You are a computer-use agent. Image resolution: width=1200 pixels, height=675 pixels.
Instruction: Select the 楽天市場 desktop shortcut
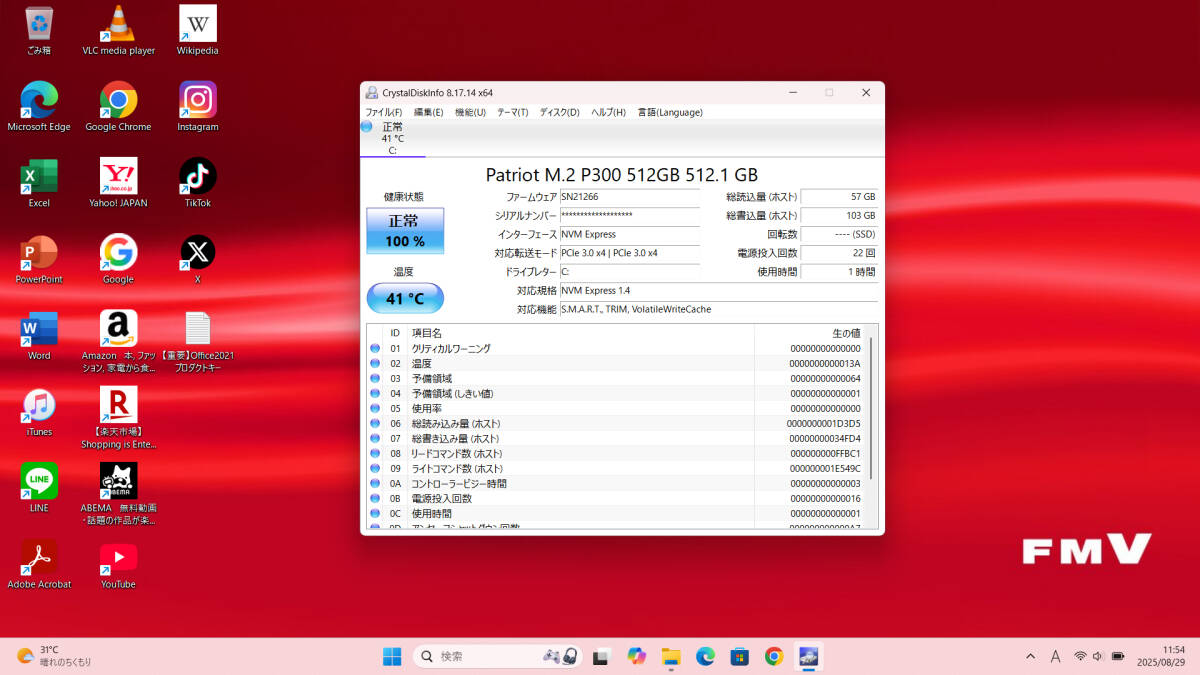click(118, 418)
